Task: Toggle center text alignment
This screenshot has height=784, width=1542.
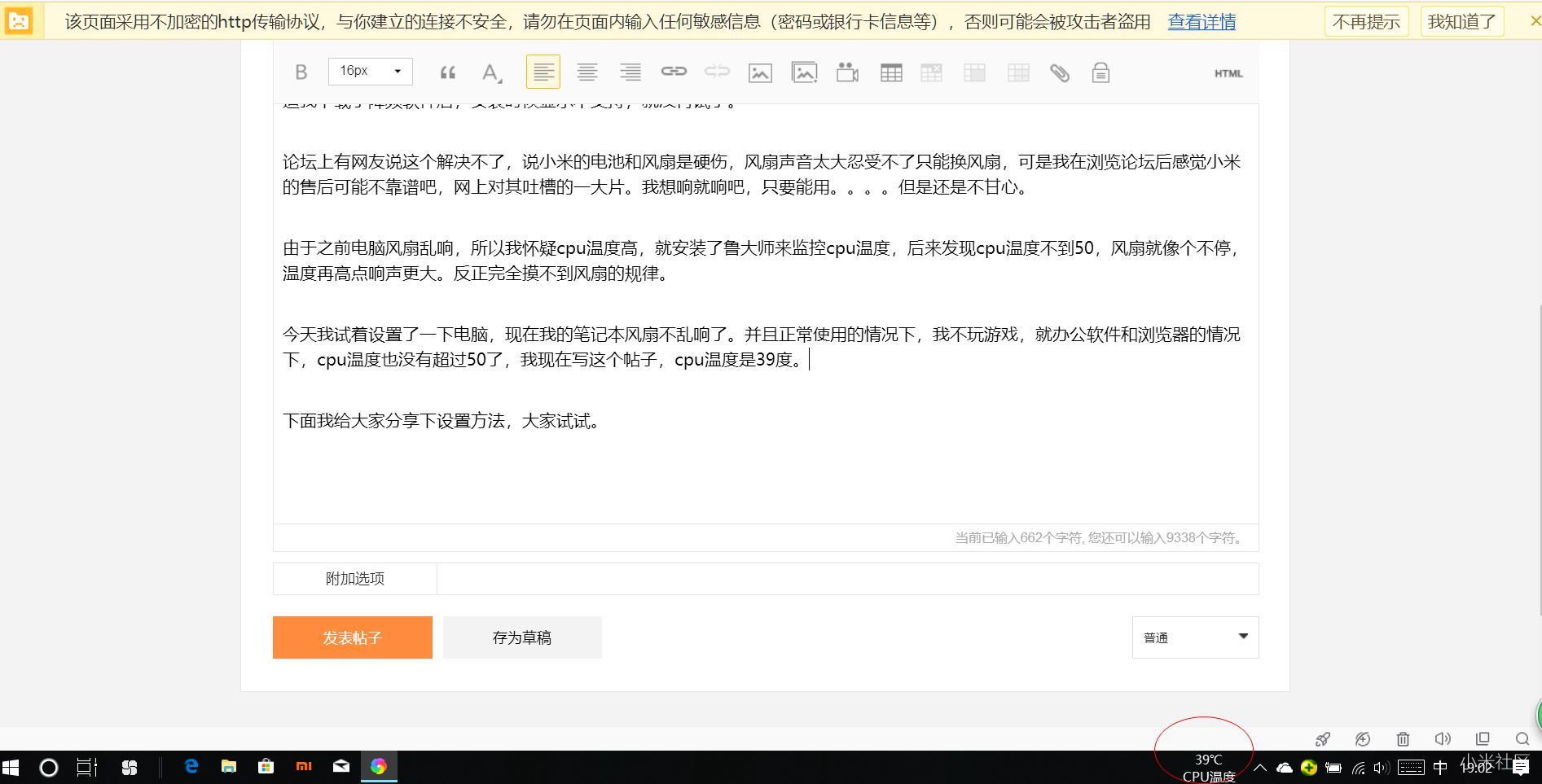Action: point(586,72)
